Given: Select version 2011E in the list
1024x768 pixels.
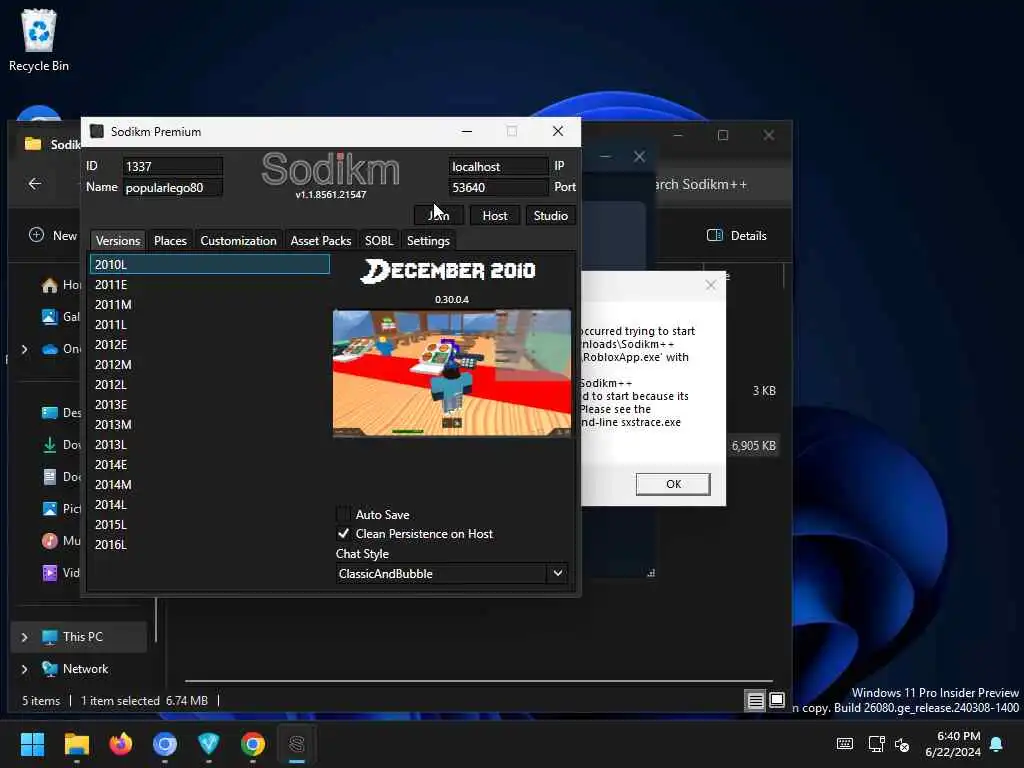Looking at the screenshot, I should pos(210,285).
